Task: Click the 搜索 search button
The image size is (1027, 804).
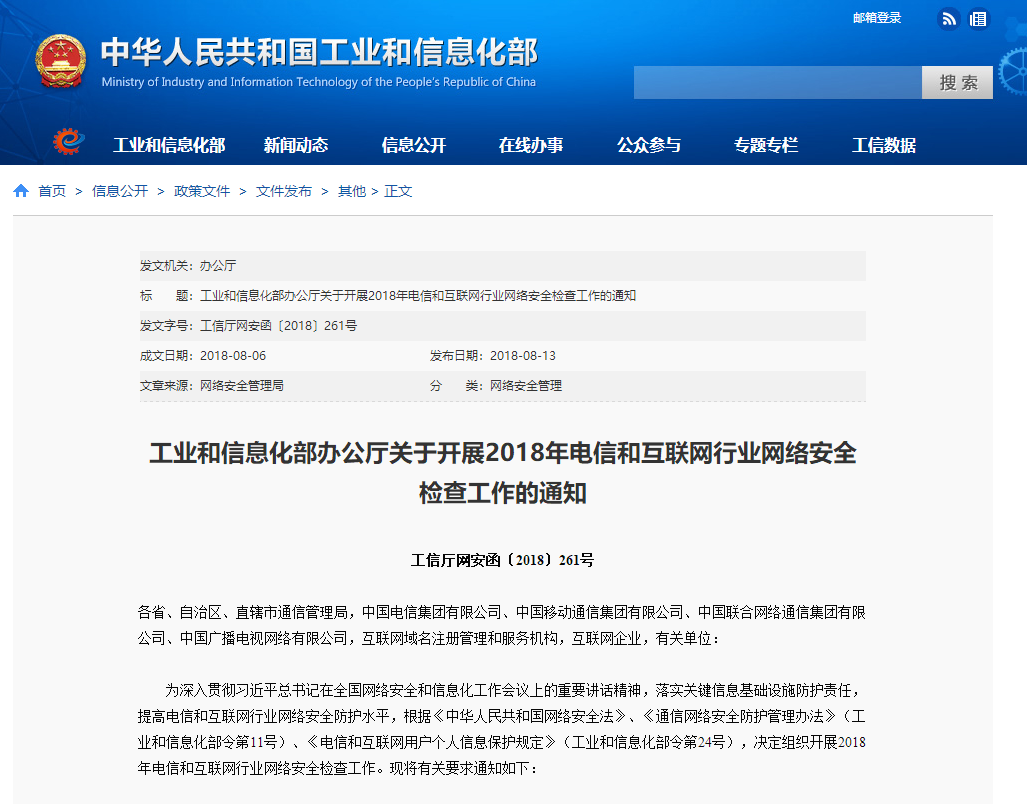Action: point(957,82)
